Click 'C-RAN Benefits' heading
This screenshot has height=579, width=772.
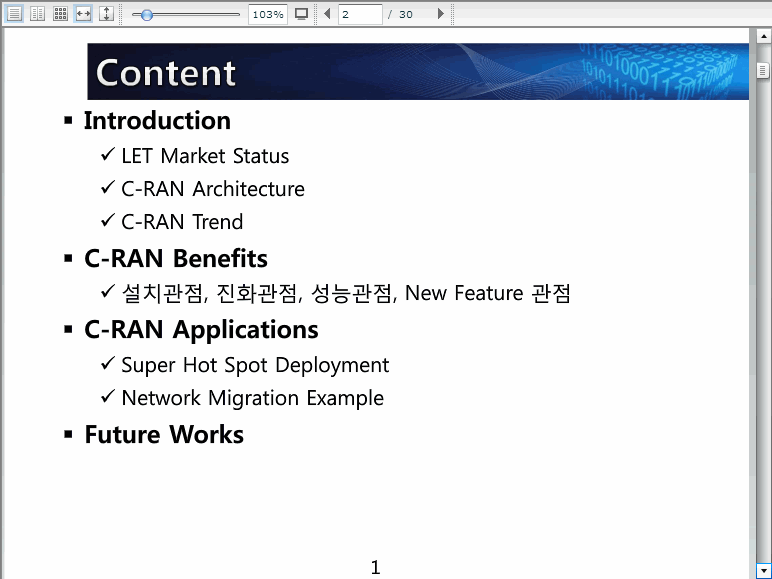coord(176,258)
